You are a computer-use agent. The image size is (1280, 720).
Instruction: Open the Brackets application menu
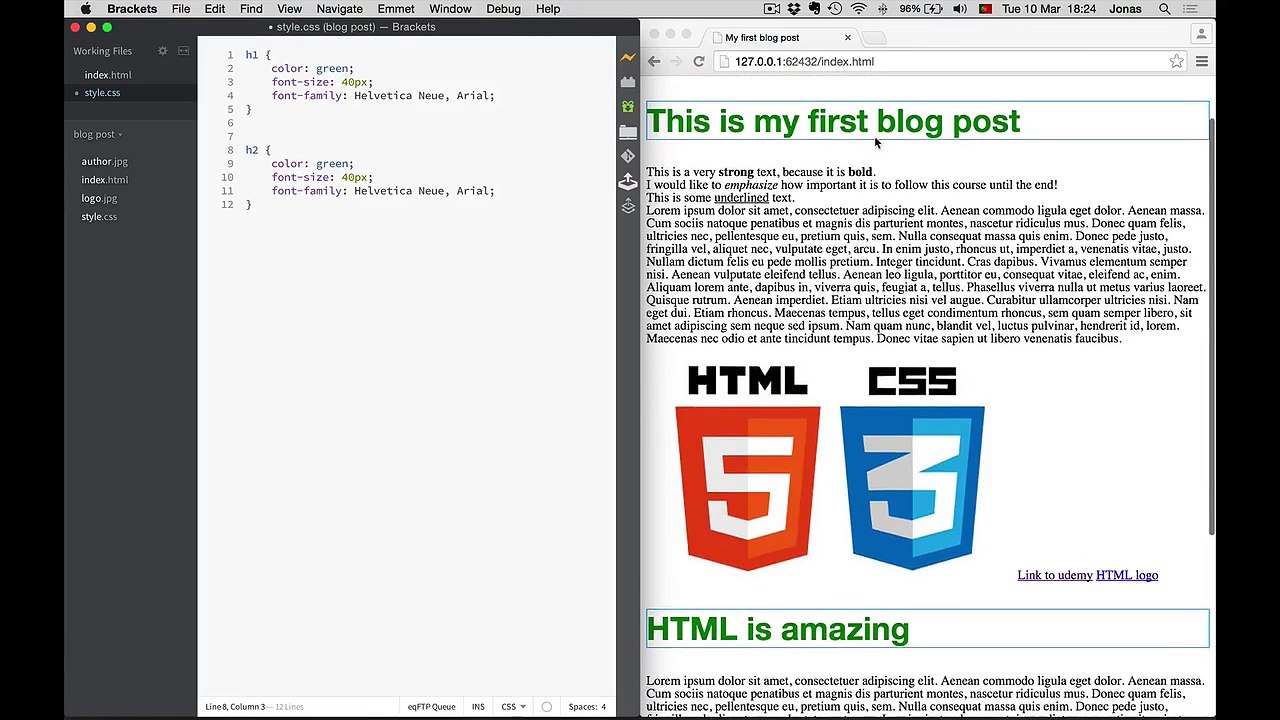tap(132, 9)
